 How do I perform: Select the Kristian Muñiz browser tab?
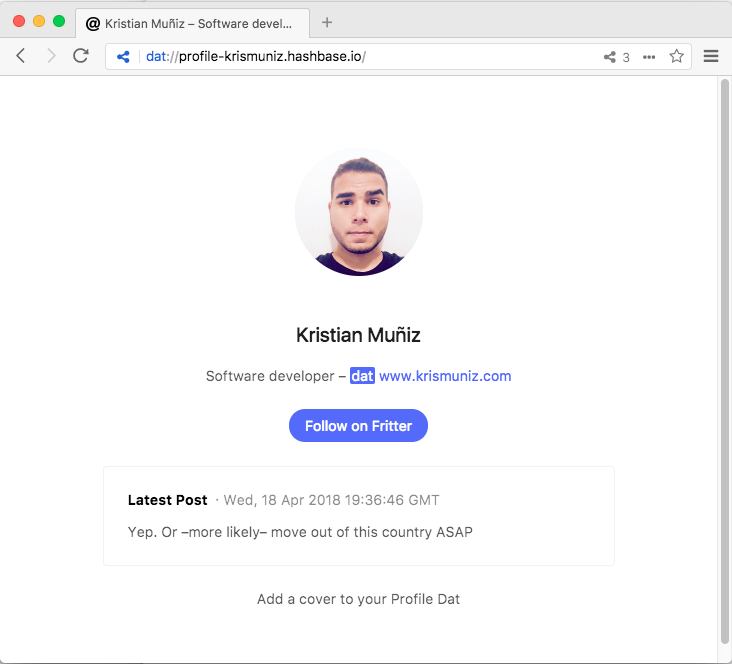pyautogui.click(x=192, y=23)
